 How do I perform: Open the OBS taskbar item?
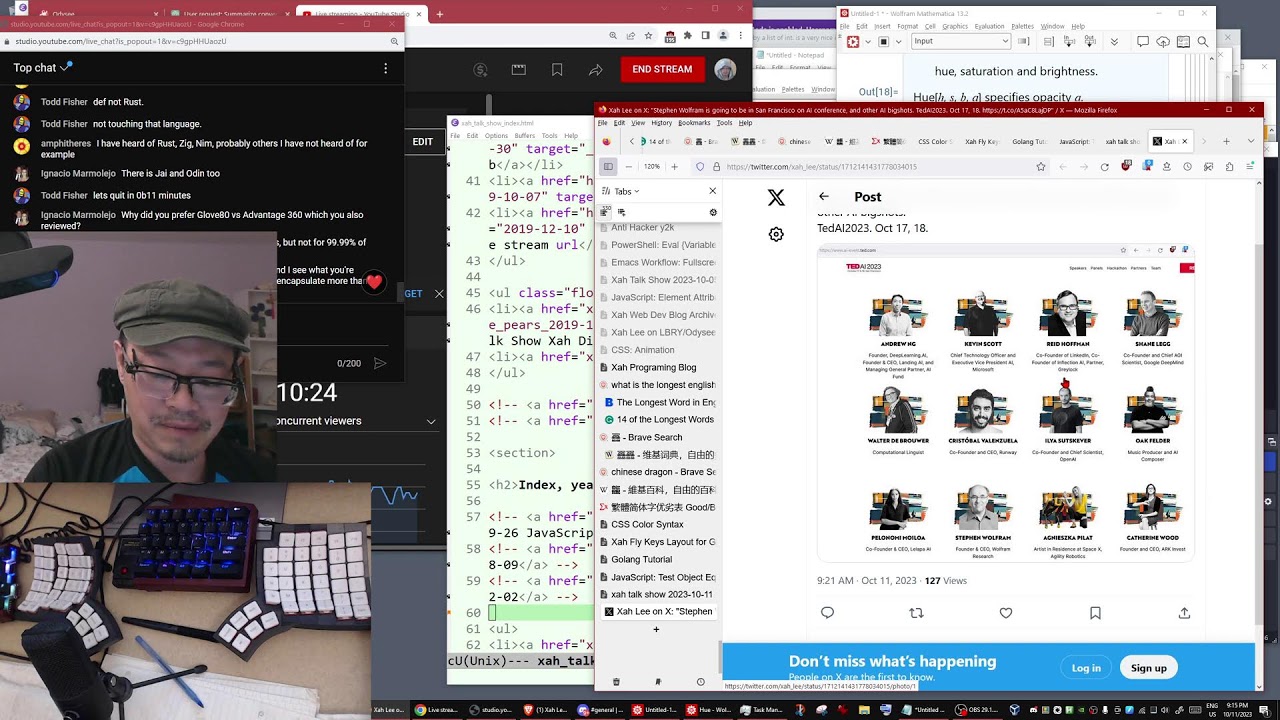point(976,710)
